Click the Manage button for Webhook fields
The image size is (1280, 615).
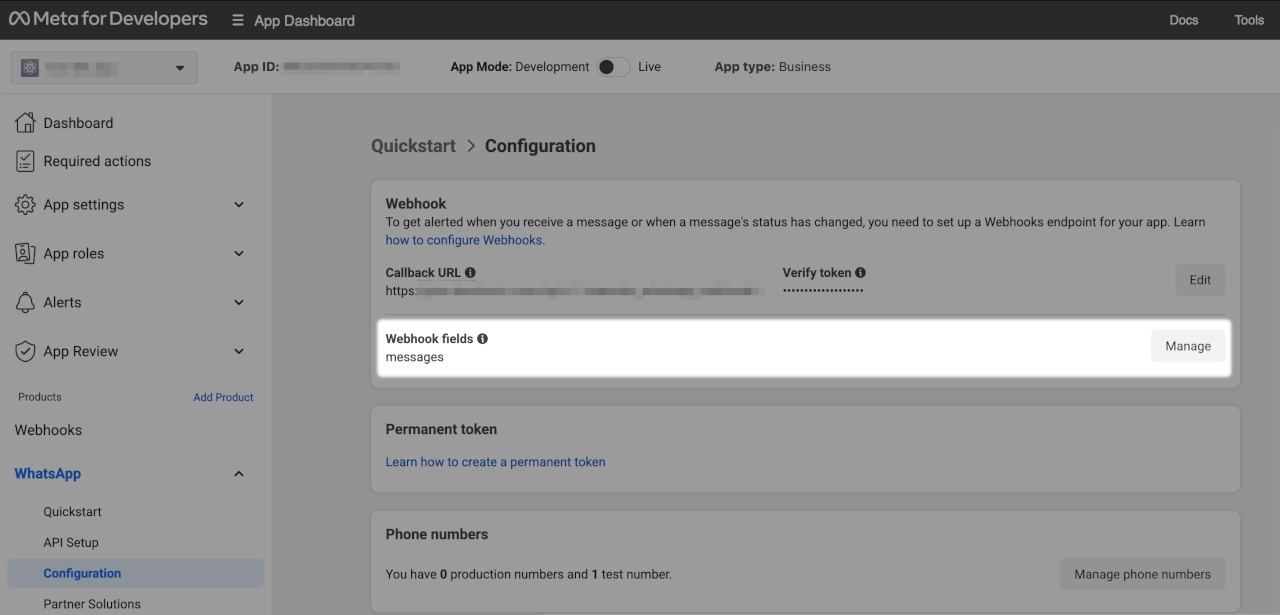coord(1188,346)
